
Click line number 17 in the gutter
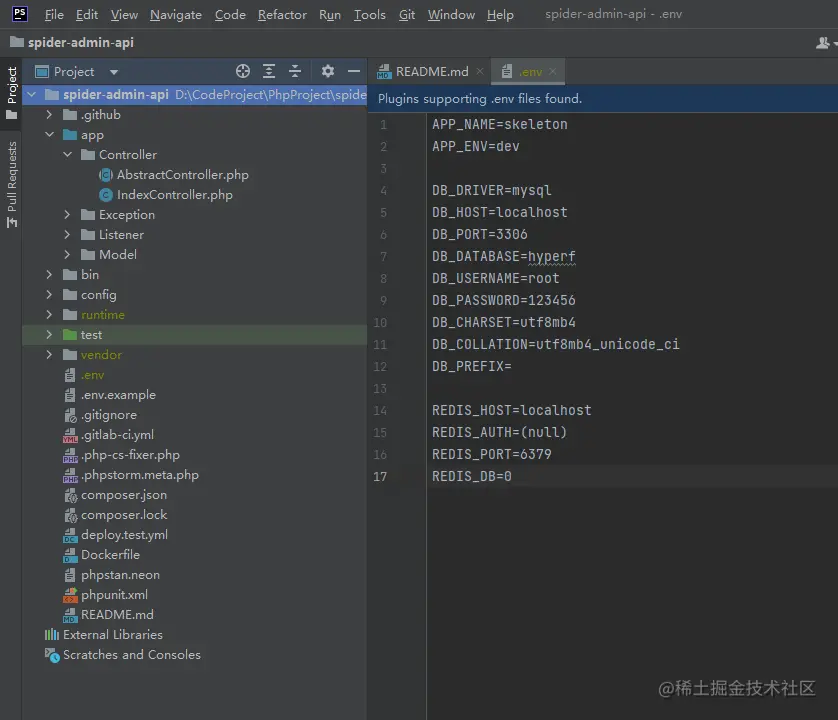coord(380,476)
